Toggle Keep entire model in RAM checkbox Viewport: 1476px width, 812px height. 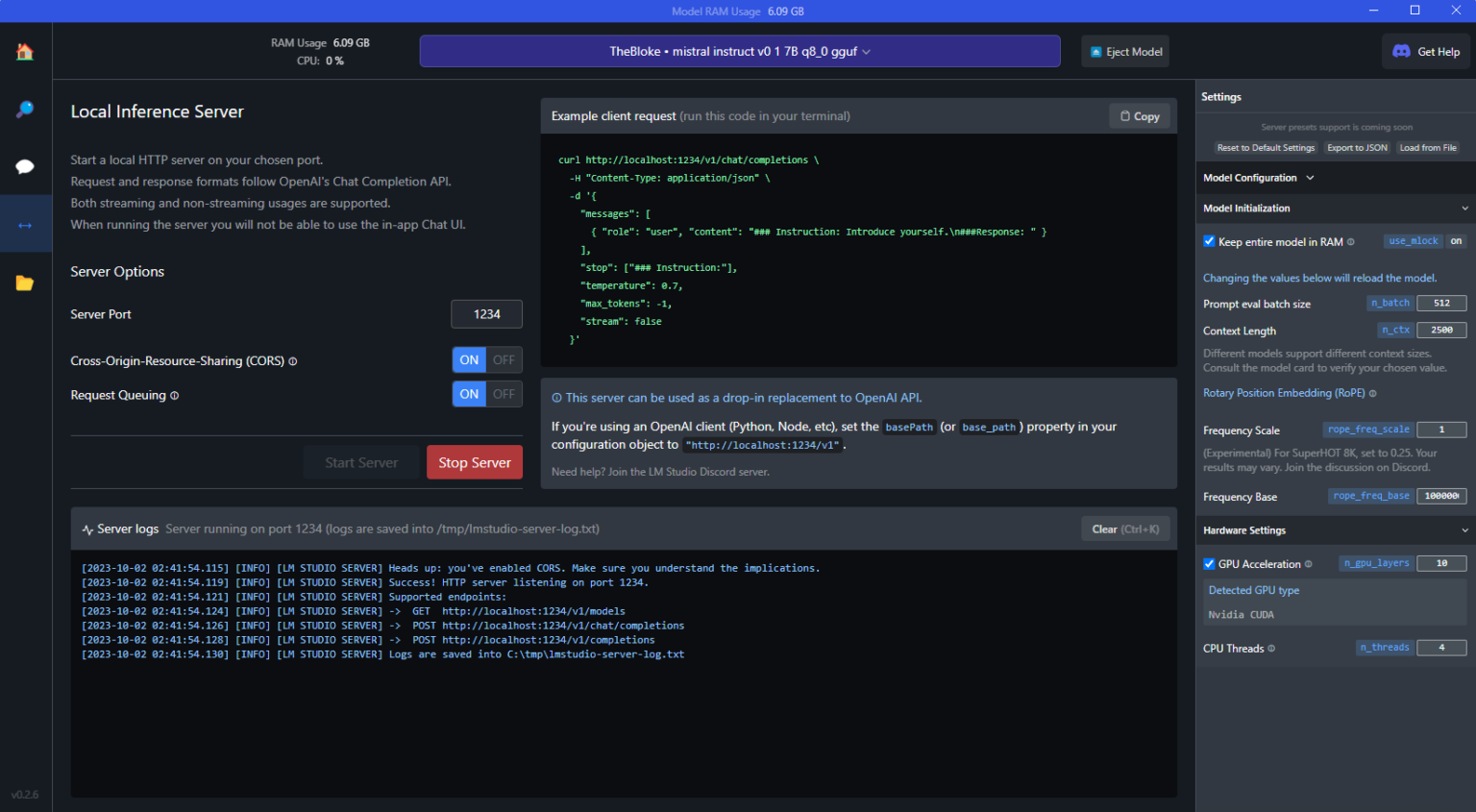(x=1209, y=241)
